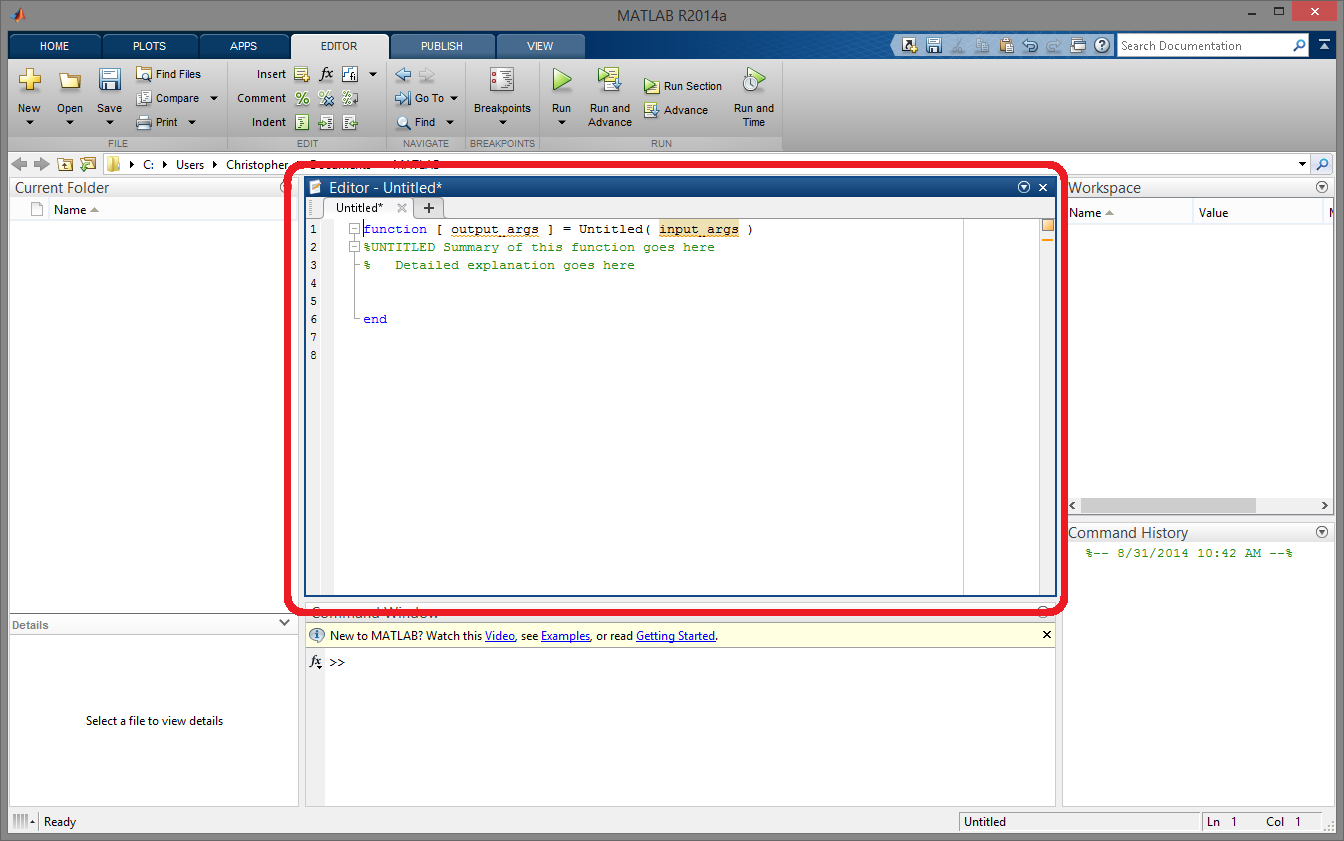Click the Help question mark icon

(x=1101, y=45)
